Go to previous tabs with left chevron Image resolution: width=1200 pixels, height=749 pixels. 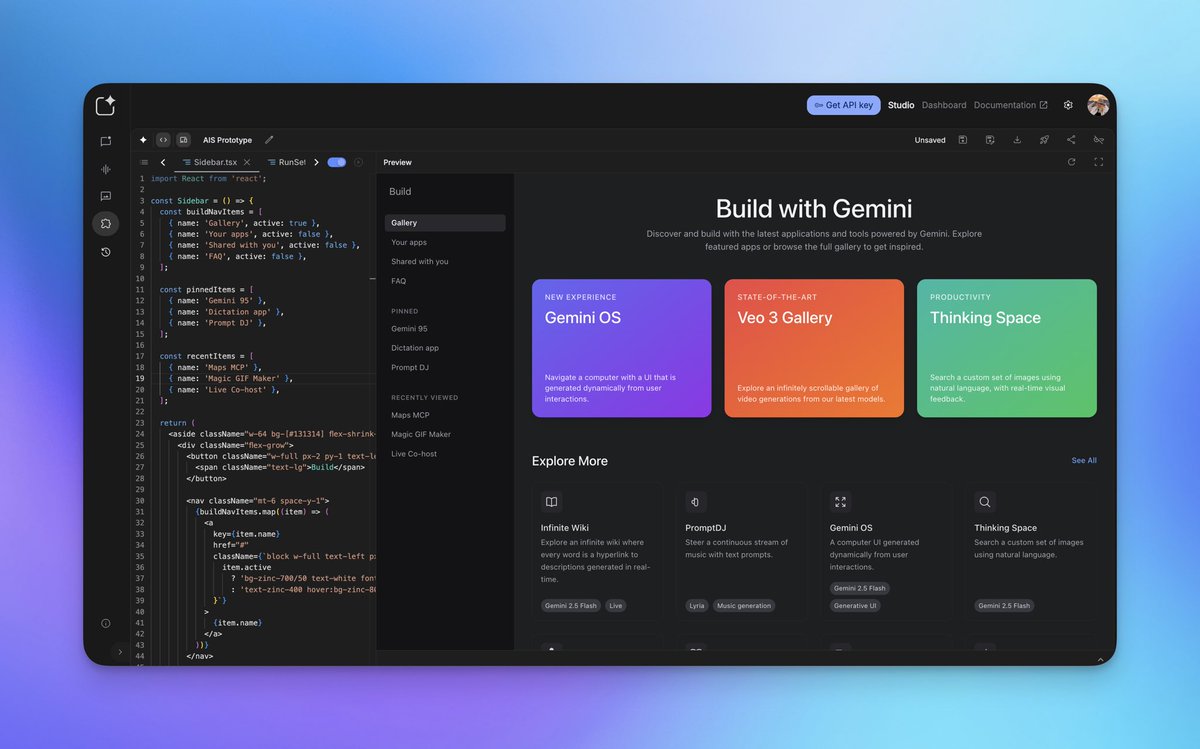pyautogui.click(x=163, y=162)
